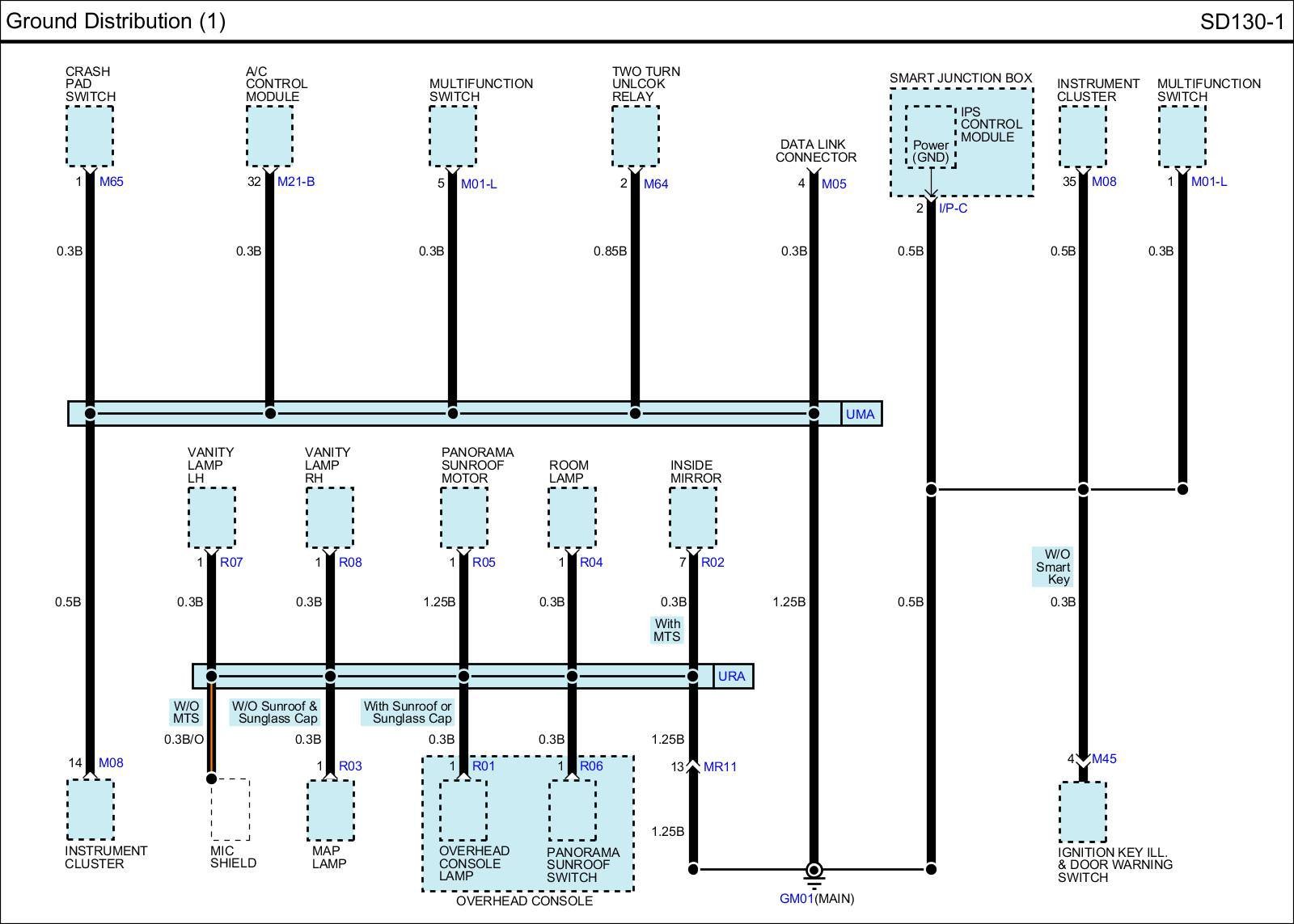Open the M45 connector link

[x=1104, y=759]
